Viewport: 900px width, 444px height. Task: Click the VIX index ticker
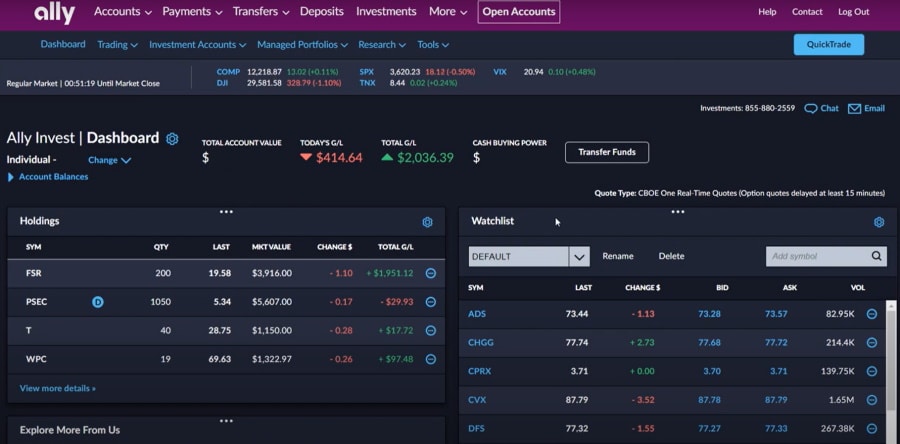[x=499, y=72]
